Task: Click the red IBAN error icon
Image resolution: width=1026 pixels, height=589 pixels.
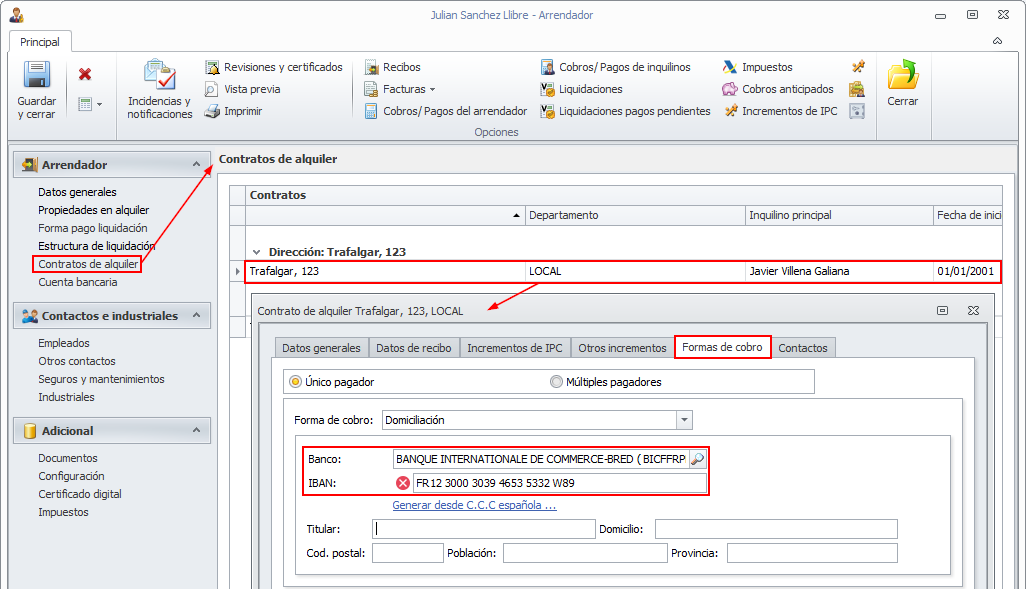Action: (x=403, y=483)
